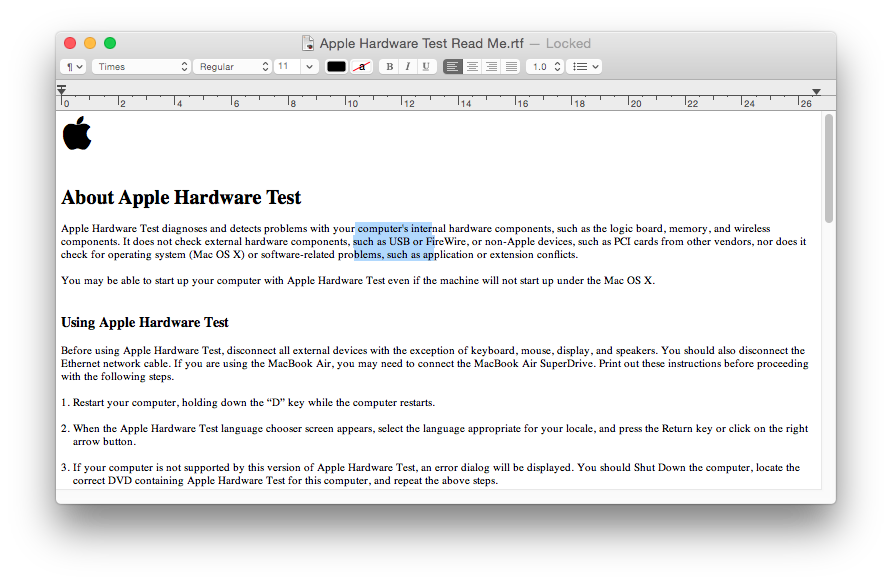
Task: Click the About Apple Hardware Test heading
Action: tap(181, 197)
